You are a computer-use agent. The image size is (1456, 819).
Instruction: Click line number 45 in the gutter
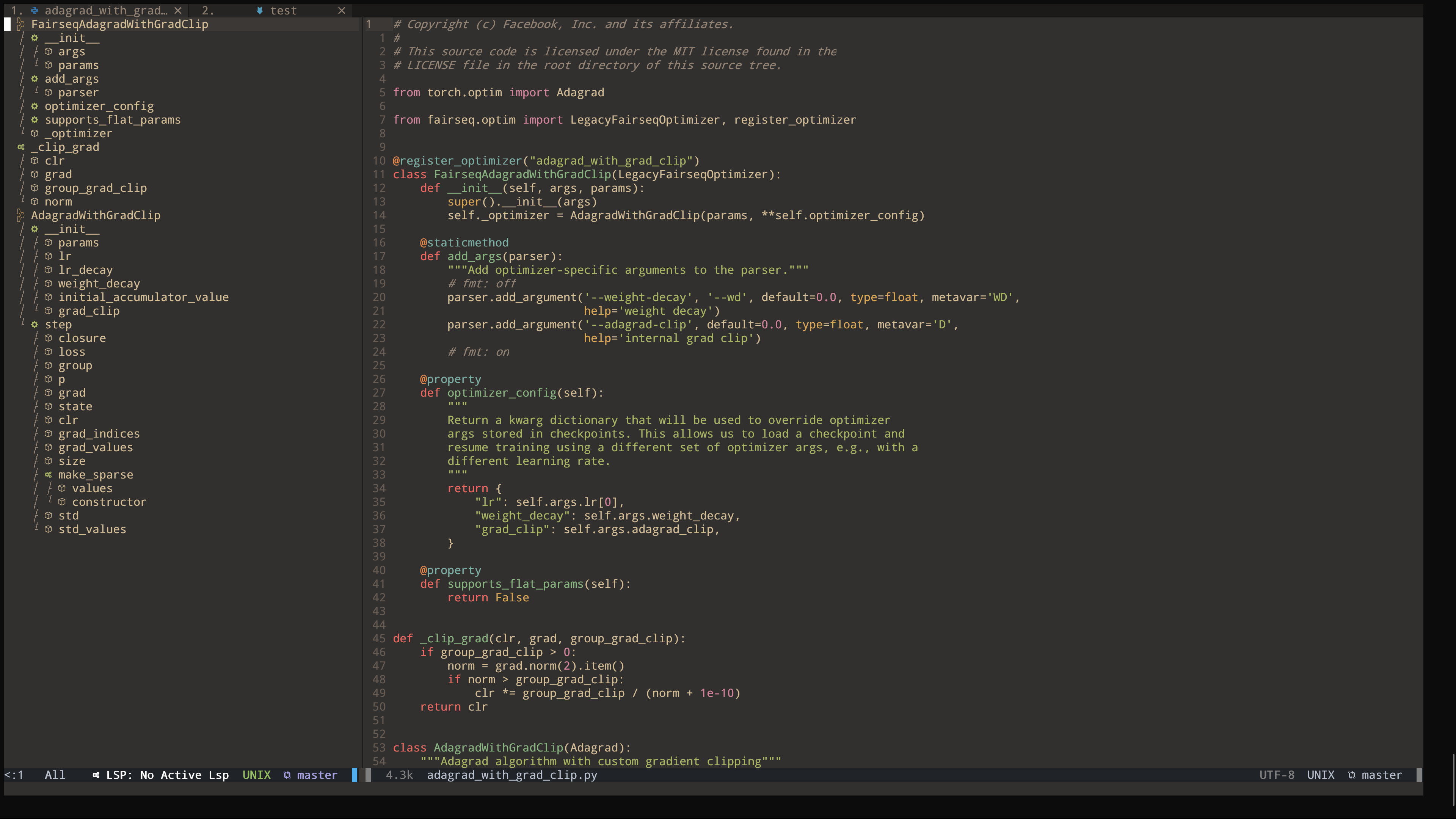pyautogui.click(x=379, y=639)
